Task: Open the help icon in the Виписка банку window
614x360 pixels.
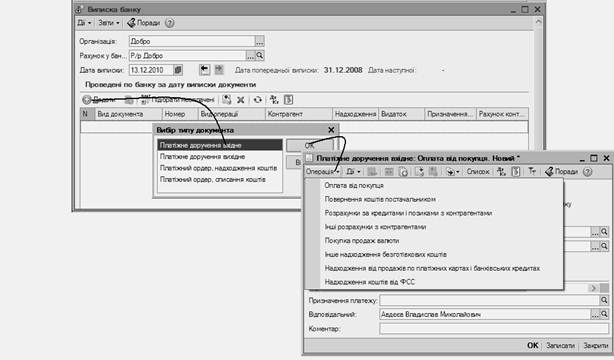Action: pos(170,23)
